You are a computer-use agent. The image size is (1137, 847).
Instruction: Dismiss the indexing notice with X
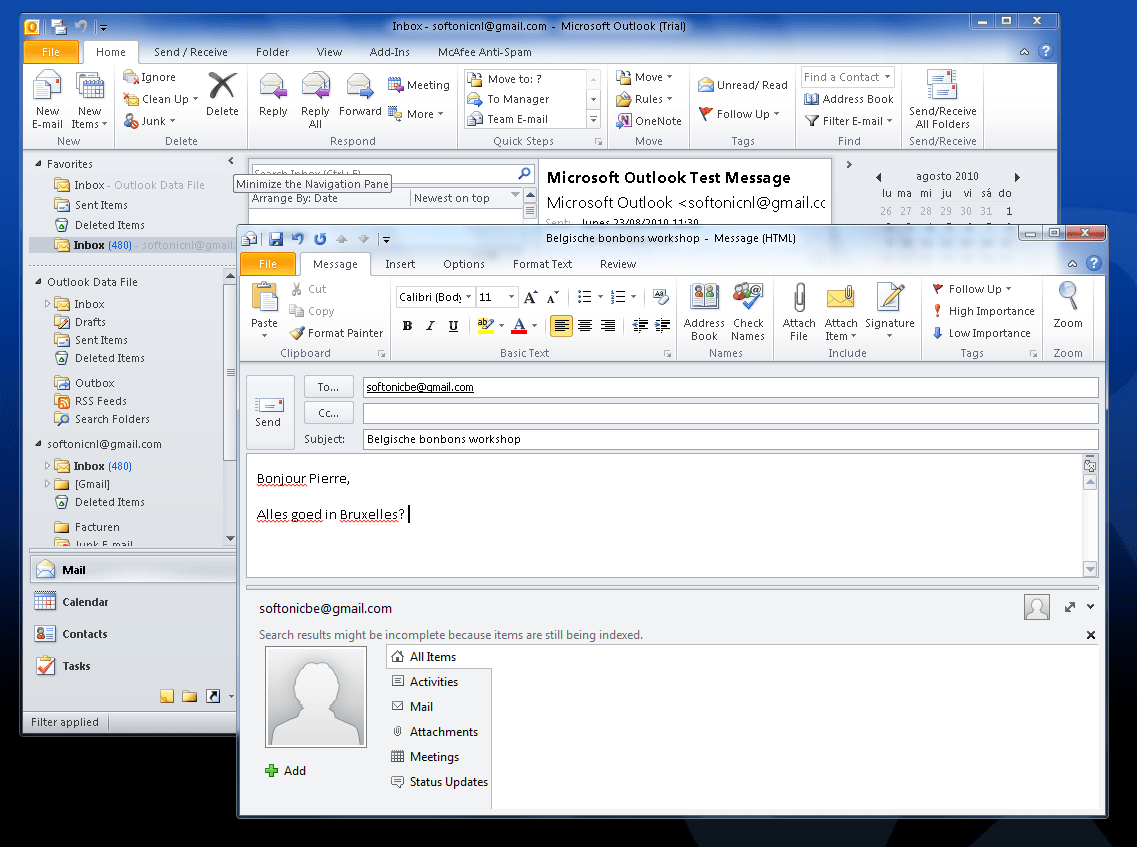point(1091,635)
